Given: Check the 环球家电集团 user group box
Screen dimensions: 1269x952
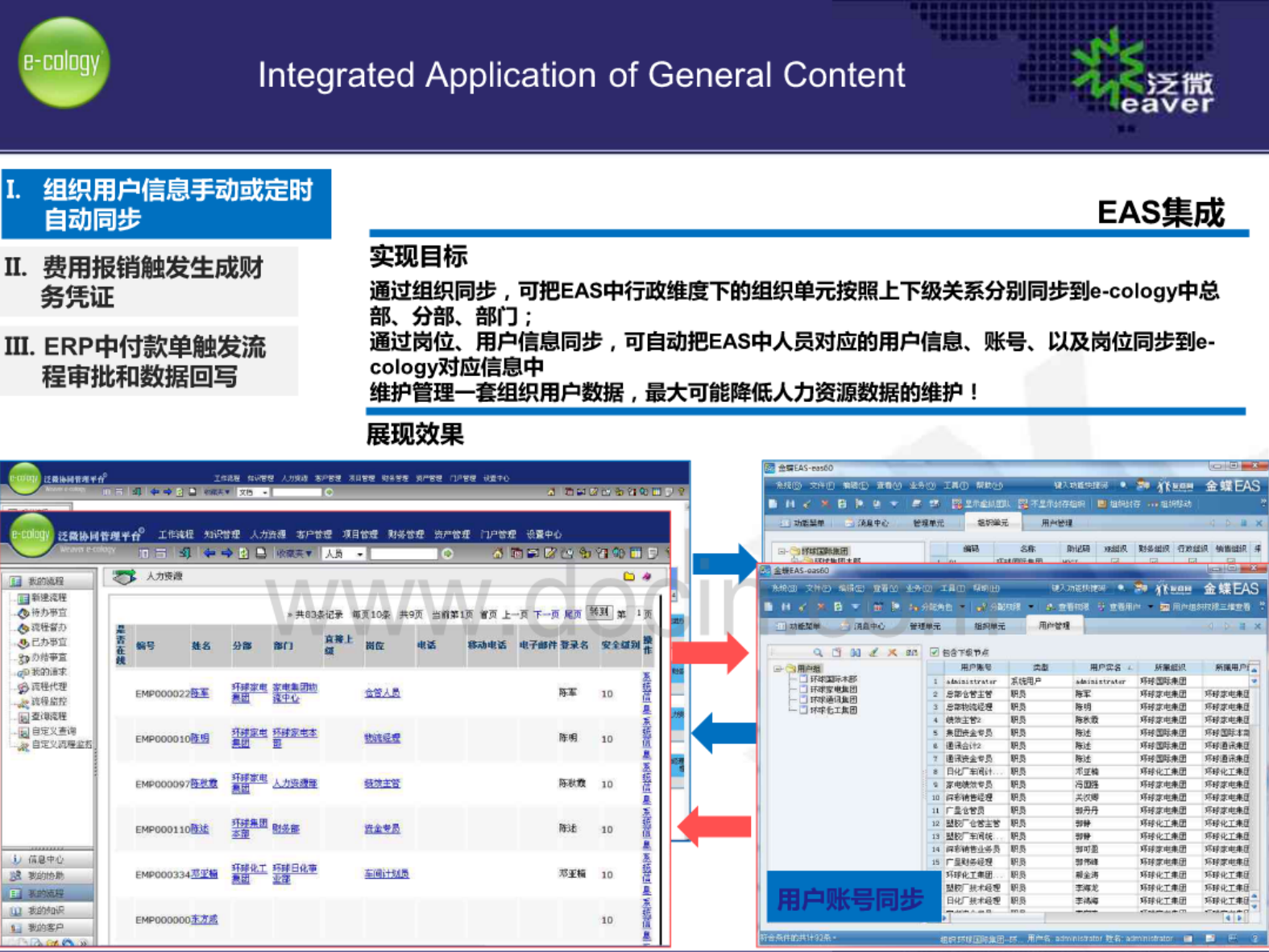Looking at the screenshot, I should 804,689.
